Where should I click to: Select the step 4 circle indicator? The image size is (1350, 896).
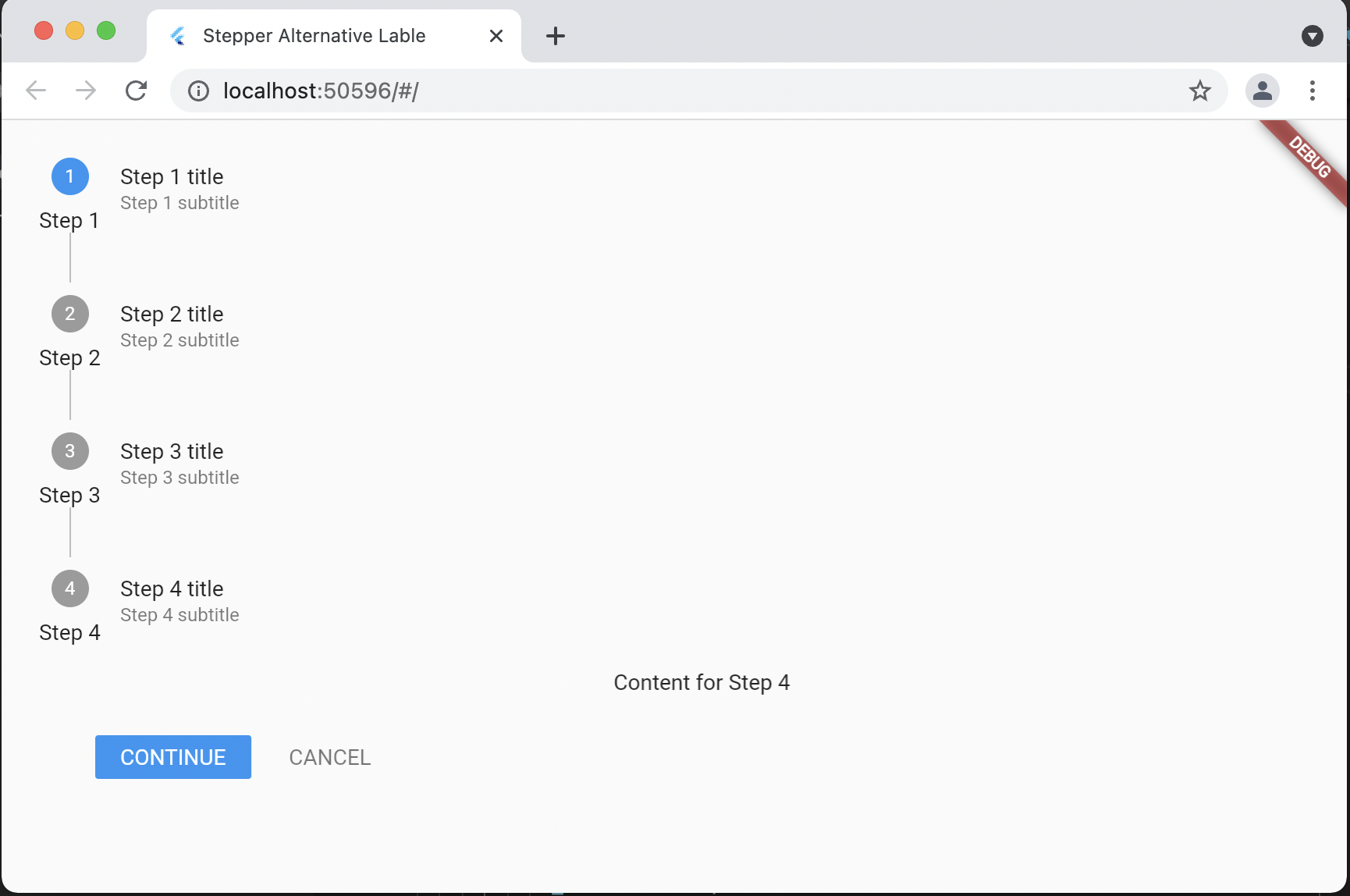[70, 588]
